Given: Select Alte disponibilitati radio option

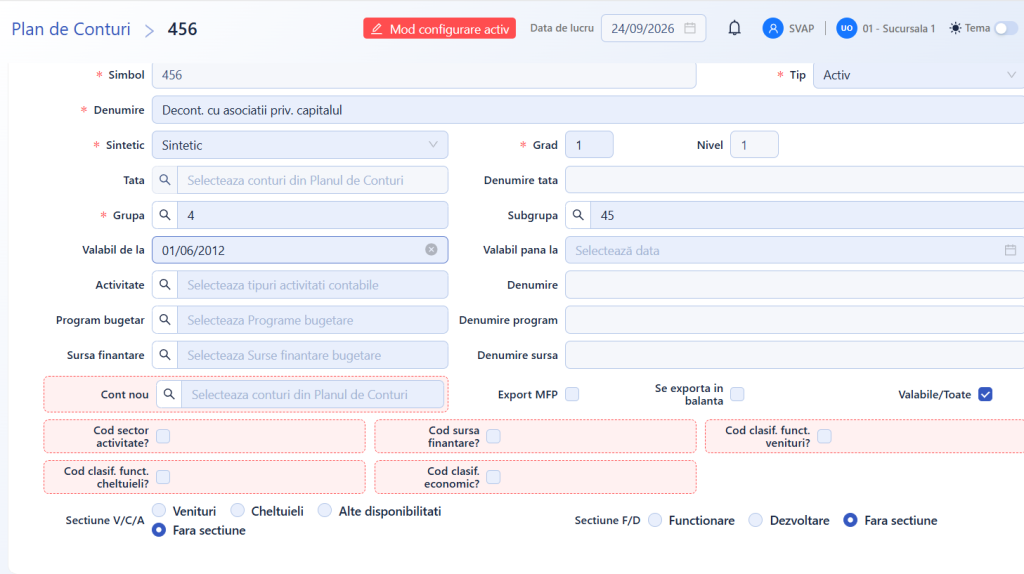Looking at the screenshot, I should 325,510.
